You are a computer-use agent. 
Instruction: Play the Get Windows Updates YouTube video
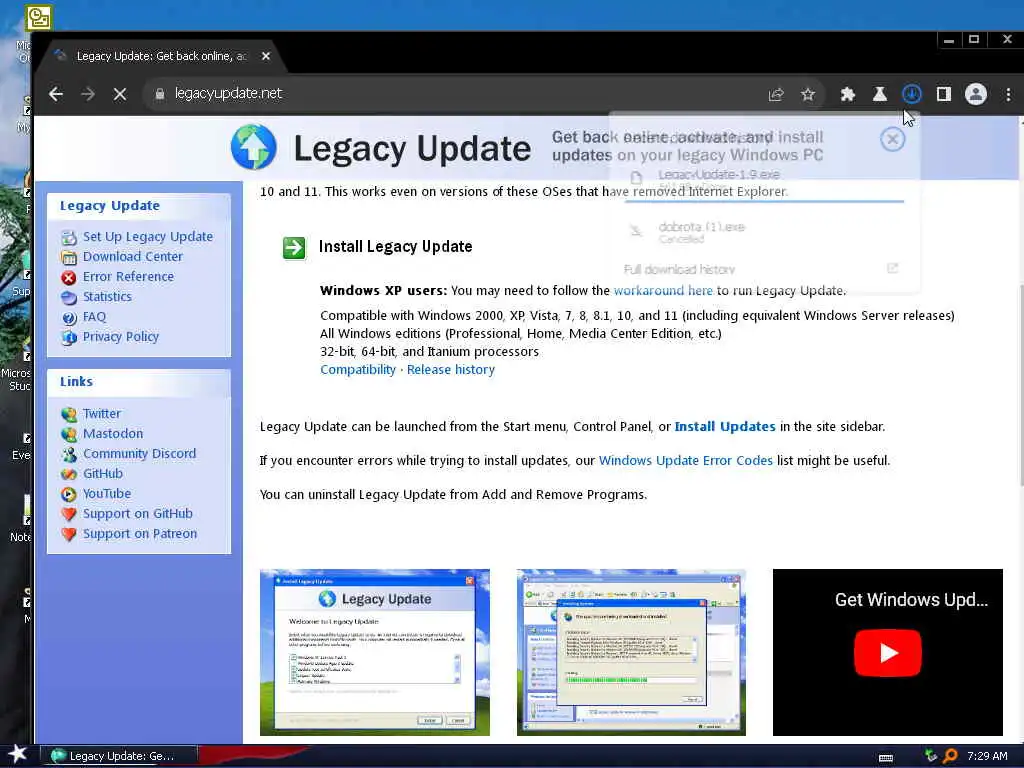tap(888, 652)
